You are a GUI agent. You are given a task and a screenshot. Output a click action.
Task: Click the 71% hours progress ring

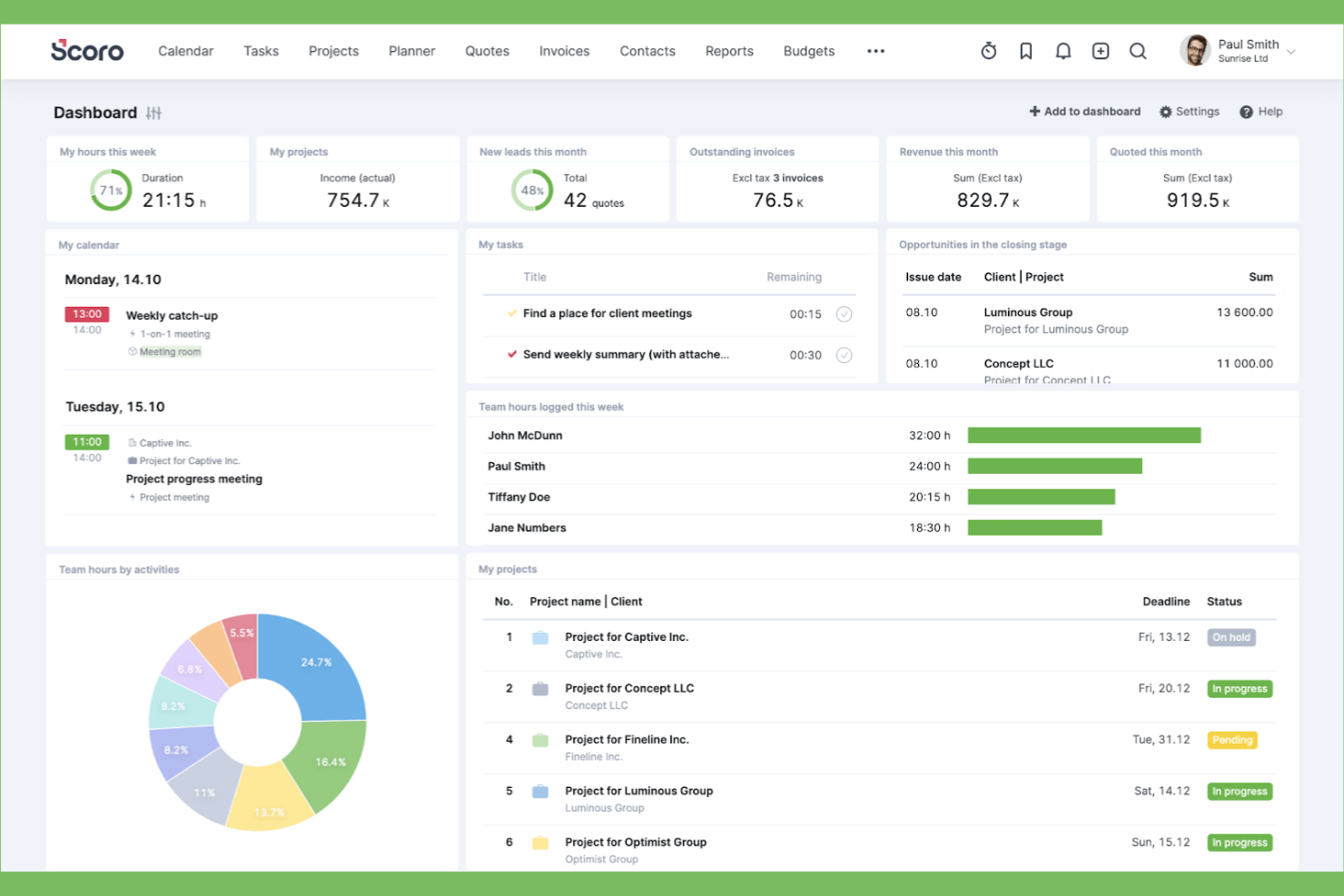point(111,191)
